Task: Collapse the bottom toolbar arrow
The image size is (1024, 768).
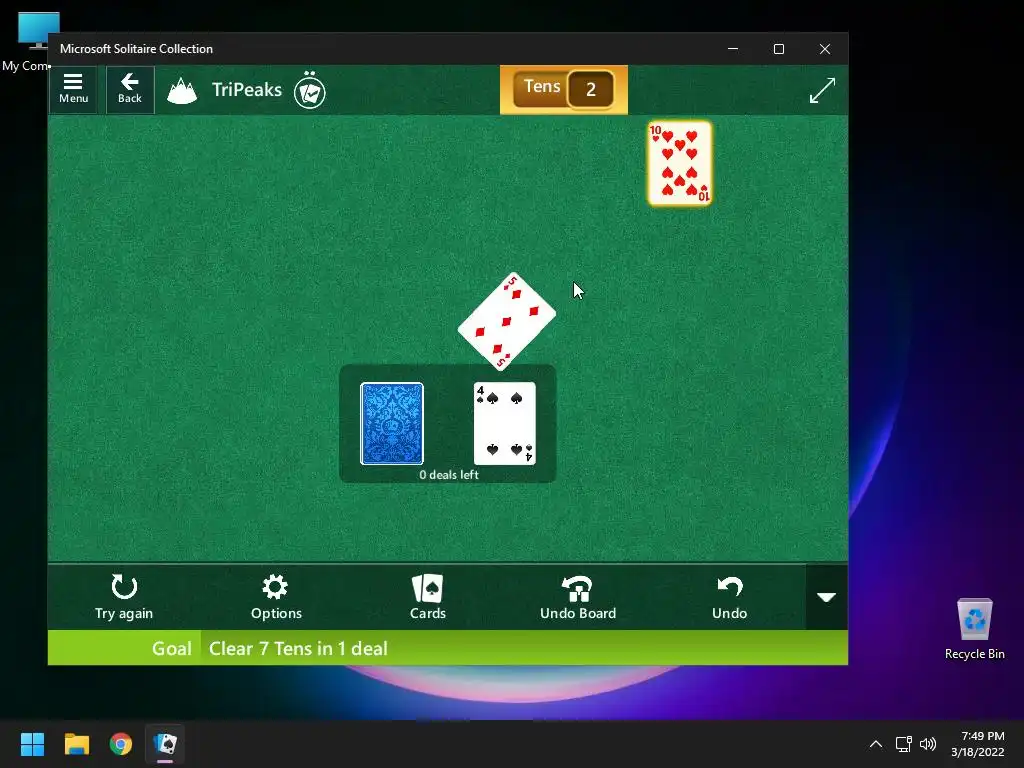Action: 827,597
